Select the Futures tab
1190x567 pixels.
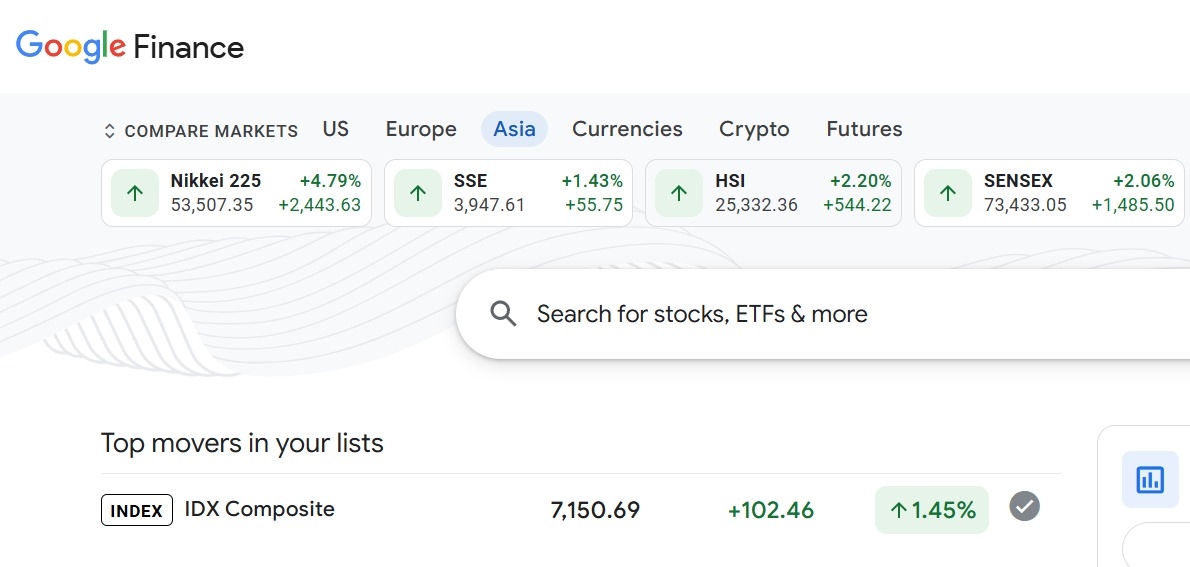[864, 129]
